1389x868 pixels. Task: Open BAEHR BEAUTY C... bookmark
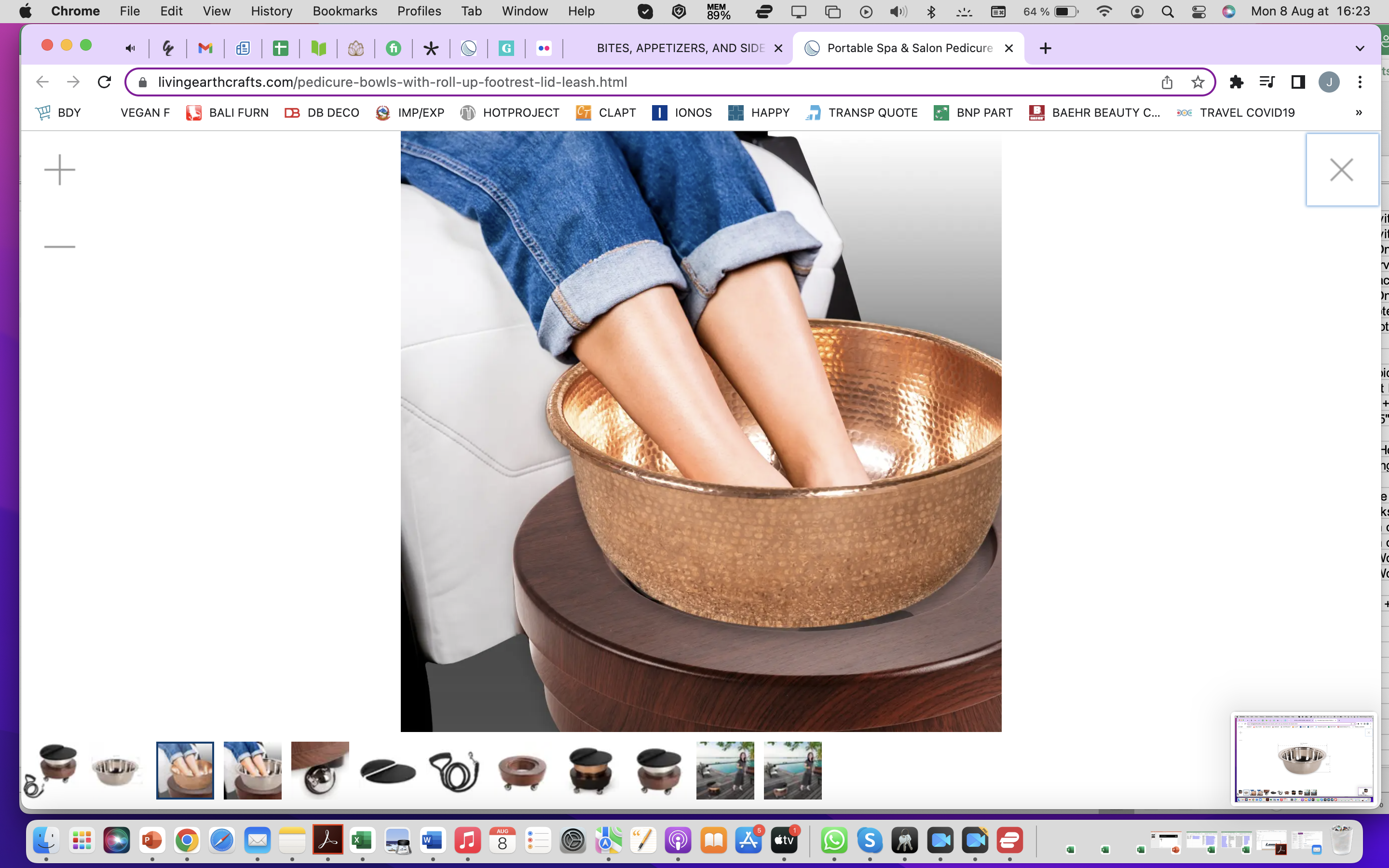tap(1094, 112)
